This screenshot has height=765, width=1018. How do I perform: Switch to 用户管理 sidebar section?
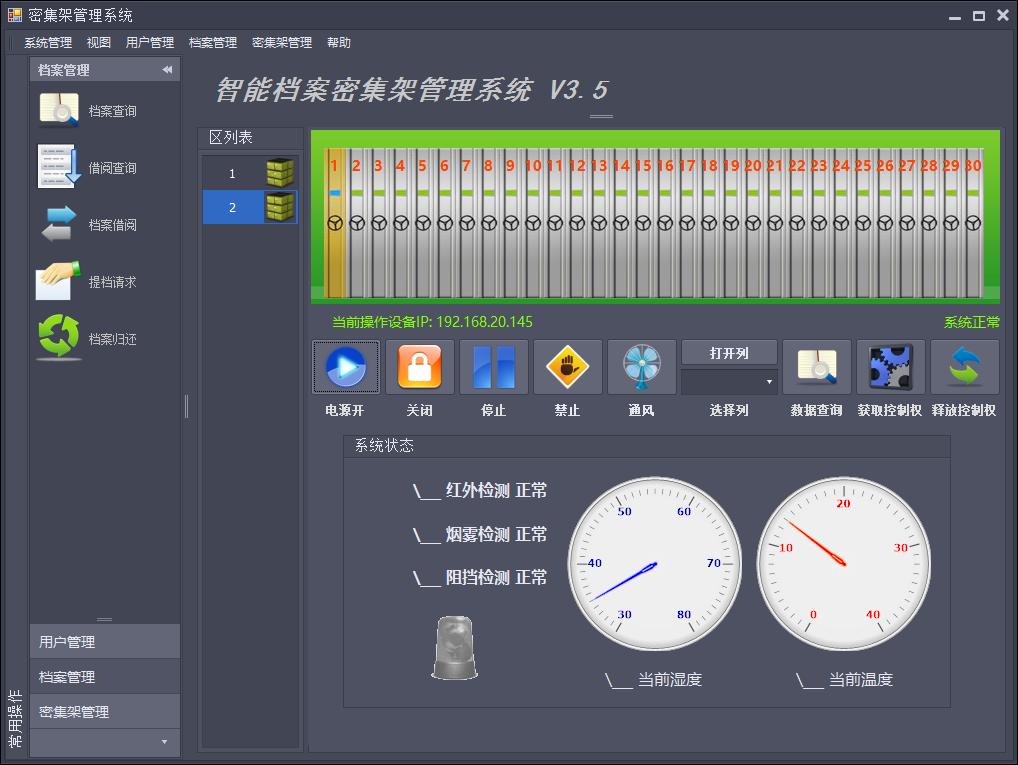click(105, 642)
